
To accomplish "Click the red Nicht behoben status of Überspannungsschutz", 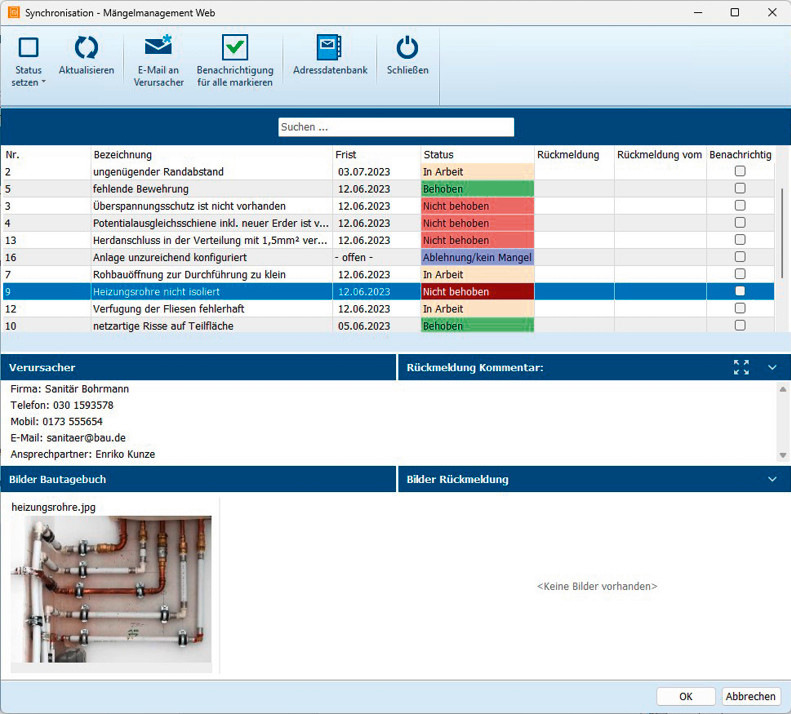I will (477, 206).
